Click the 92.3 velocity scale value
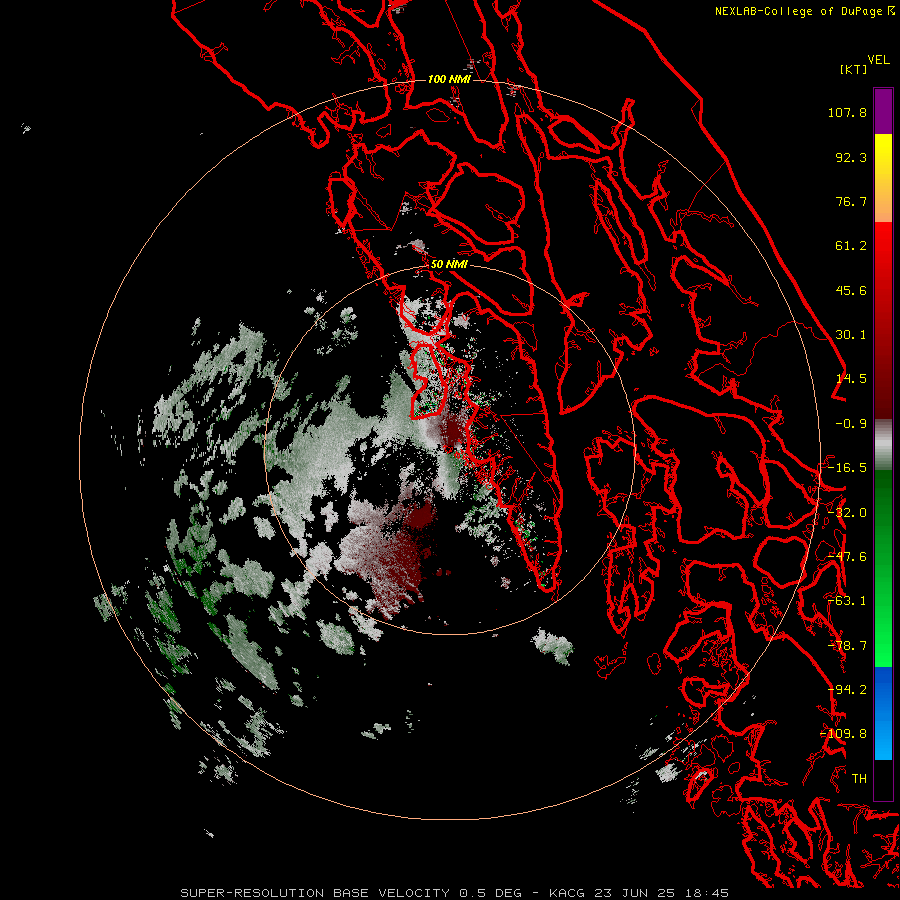 [851, 157]
